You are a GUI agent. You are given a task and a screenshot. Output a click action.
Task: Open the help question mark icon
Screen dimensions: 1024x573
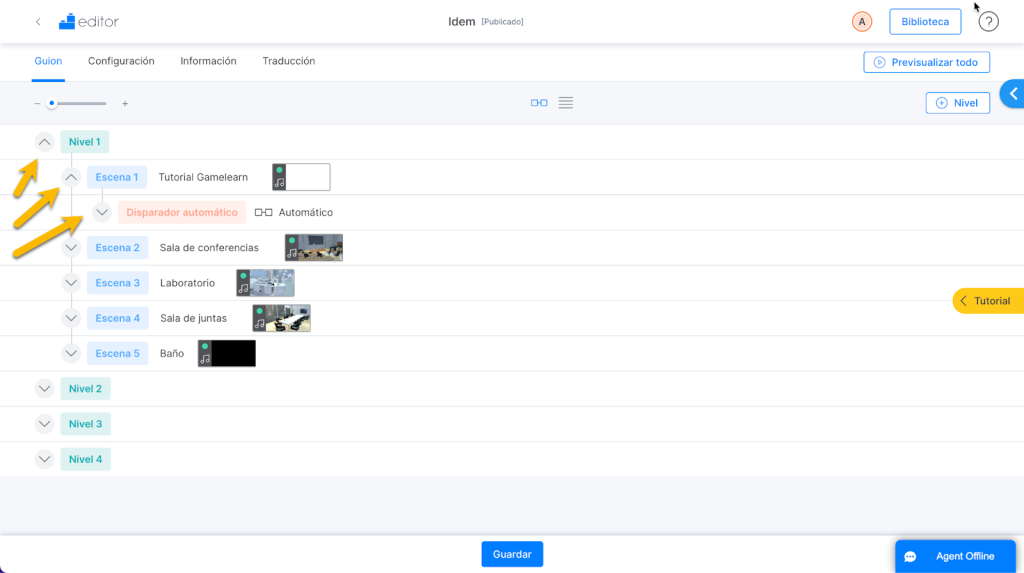(x=988, y=22)
